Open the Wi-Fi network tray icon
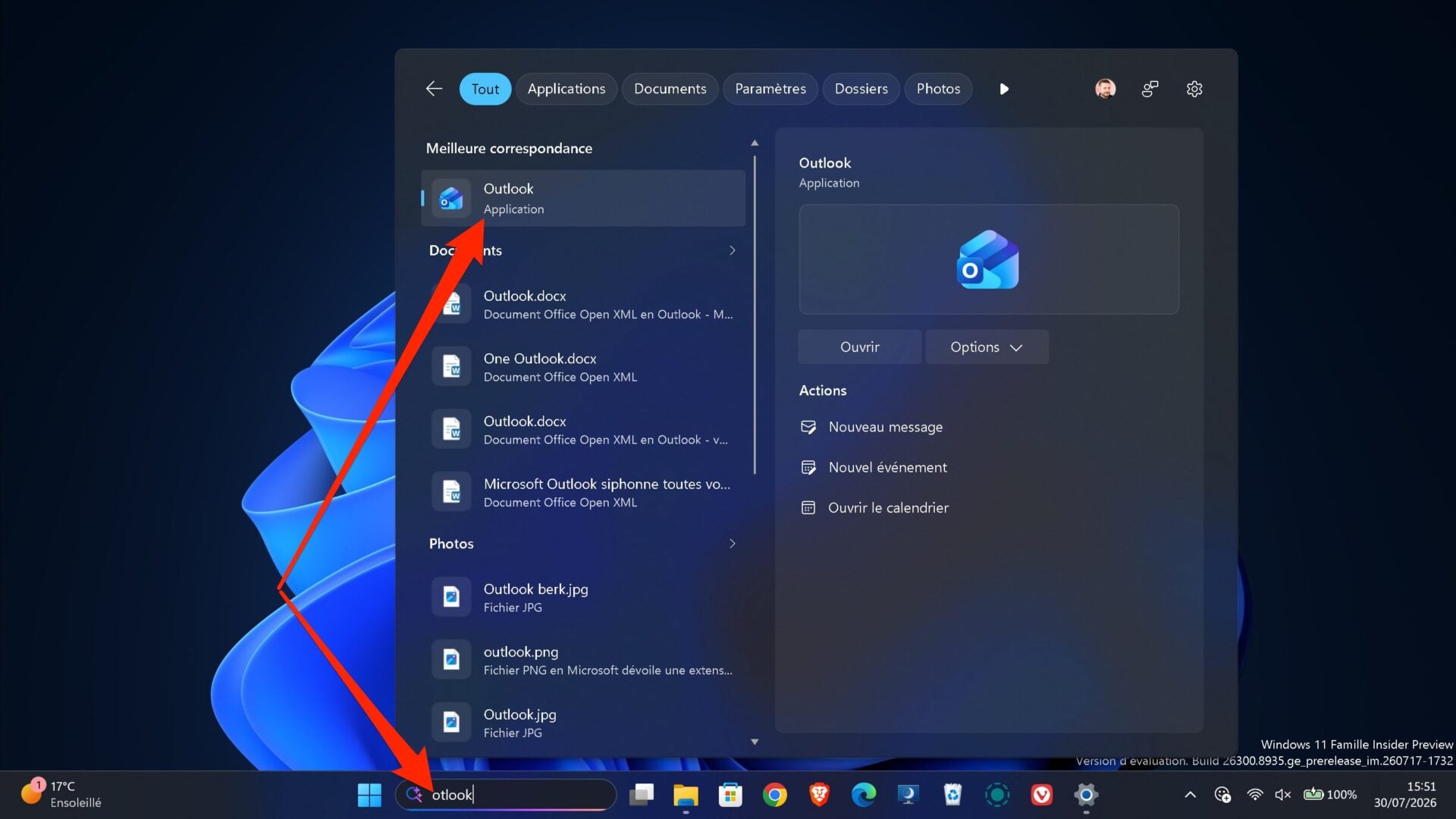1456x819 pixels. (x=1254, y=794)
